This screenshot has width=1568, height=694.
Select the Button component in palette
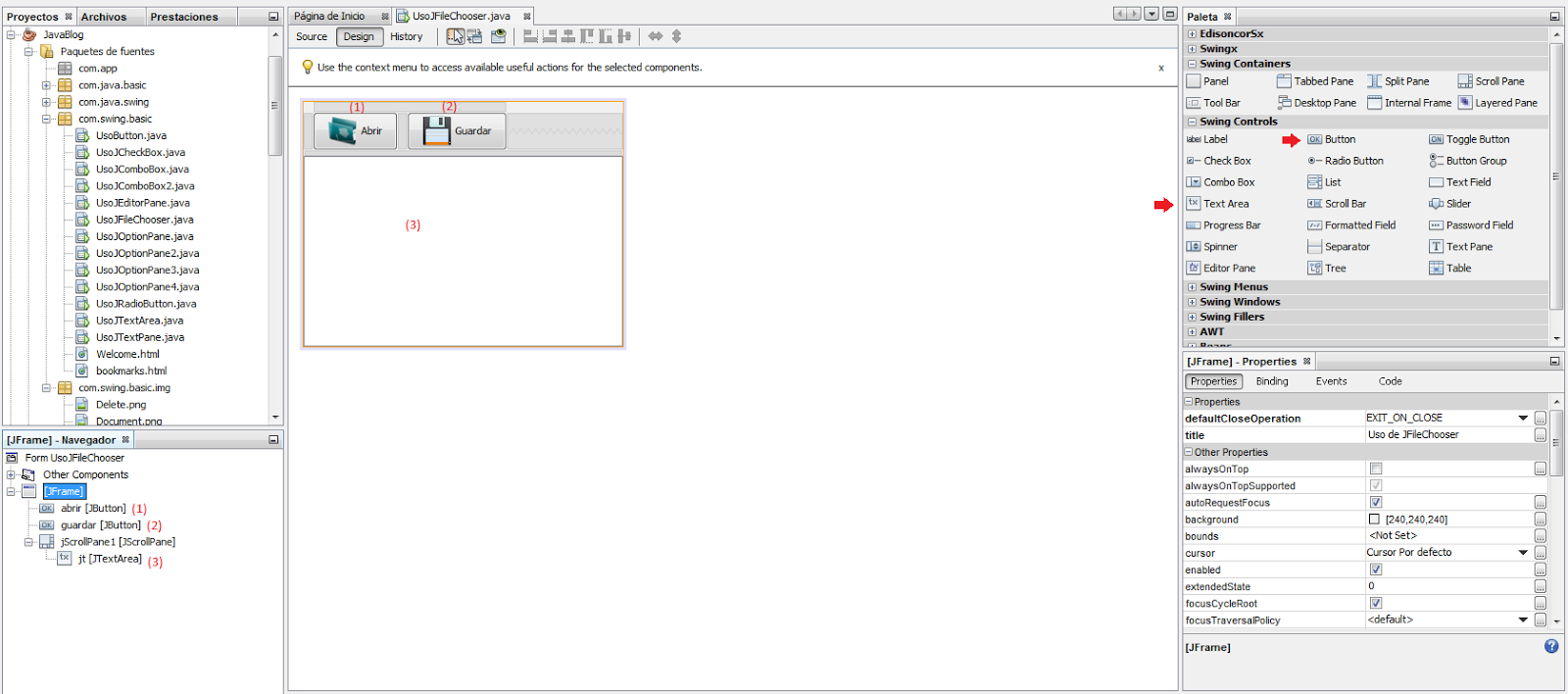click(x=1331, y=139)
